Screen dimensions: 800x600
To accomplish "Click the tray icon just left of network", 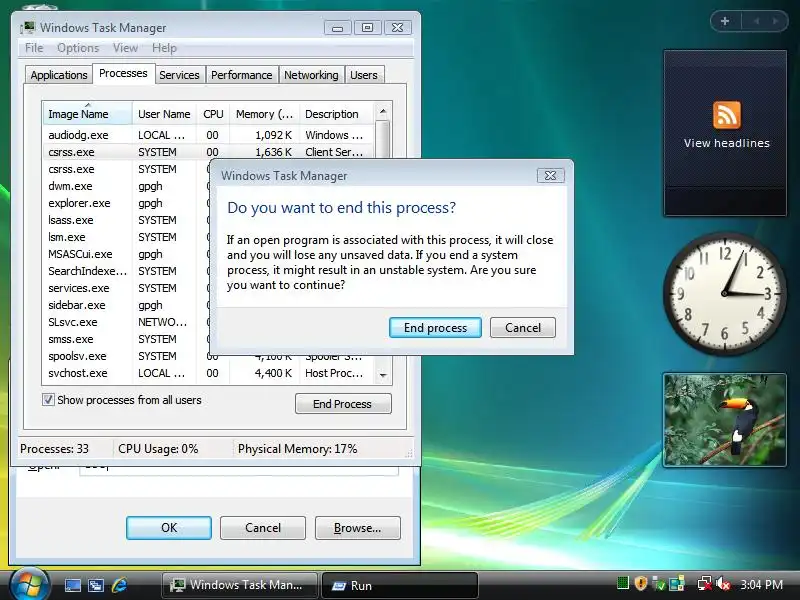I will tap(677, 583).
